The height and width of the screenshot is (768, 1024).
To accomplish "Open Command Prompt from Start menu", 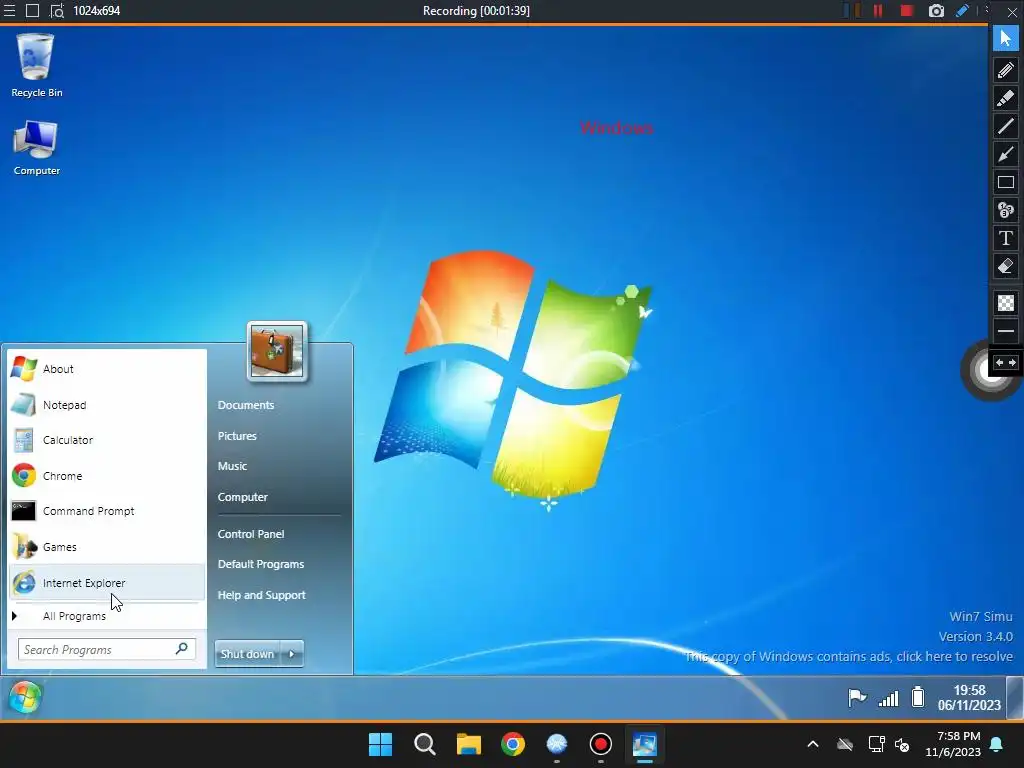I will click(107, 511).
